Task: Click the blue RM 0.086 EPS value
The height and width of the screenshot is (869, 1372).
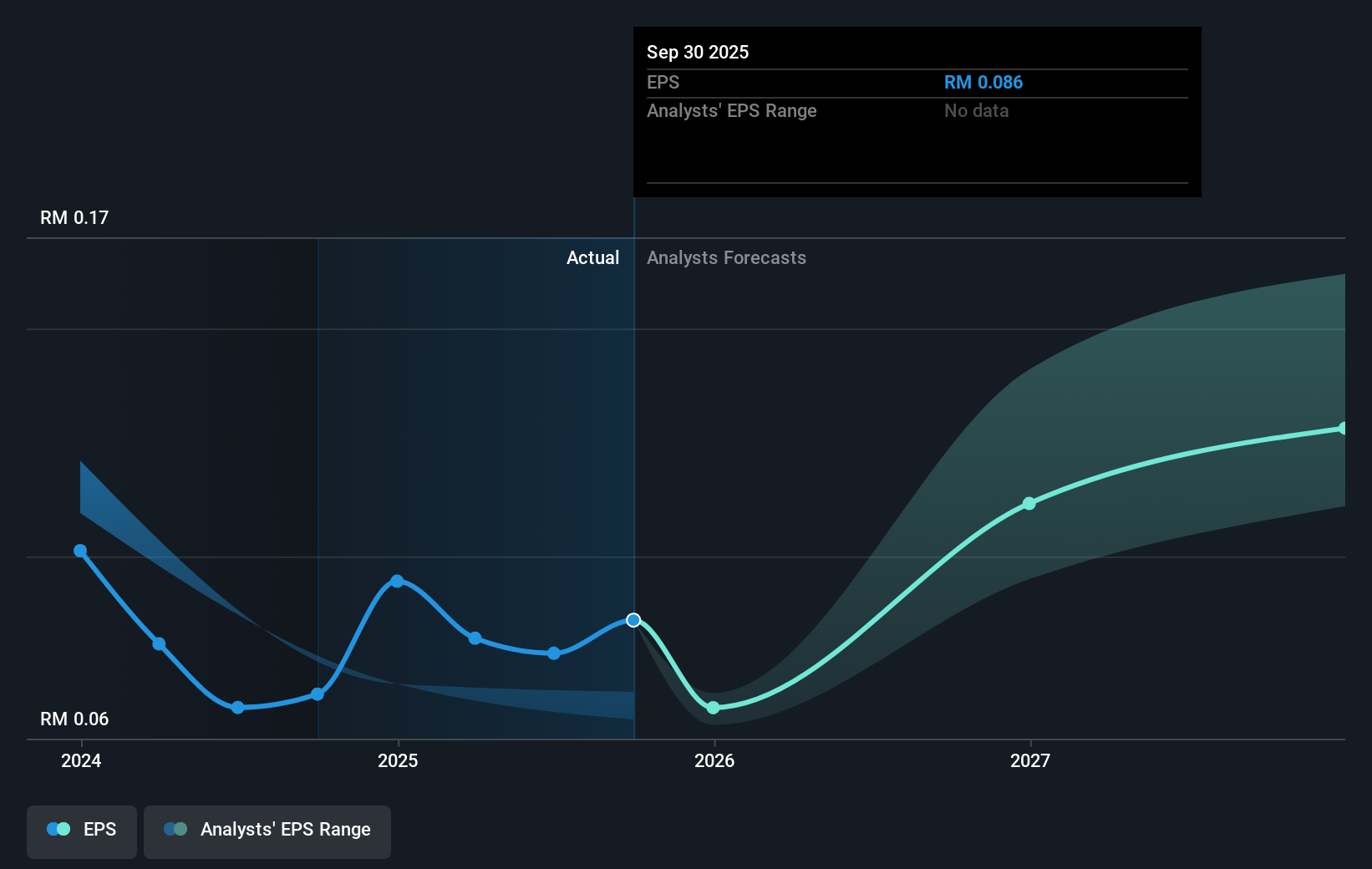Action: (983, 82)
